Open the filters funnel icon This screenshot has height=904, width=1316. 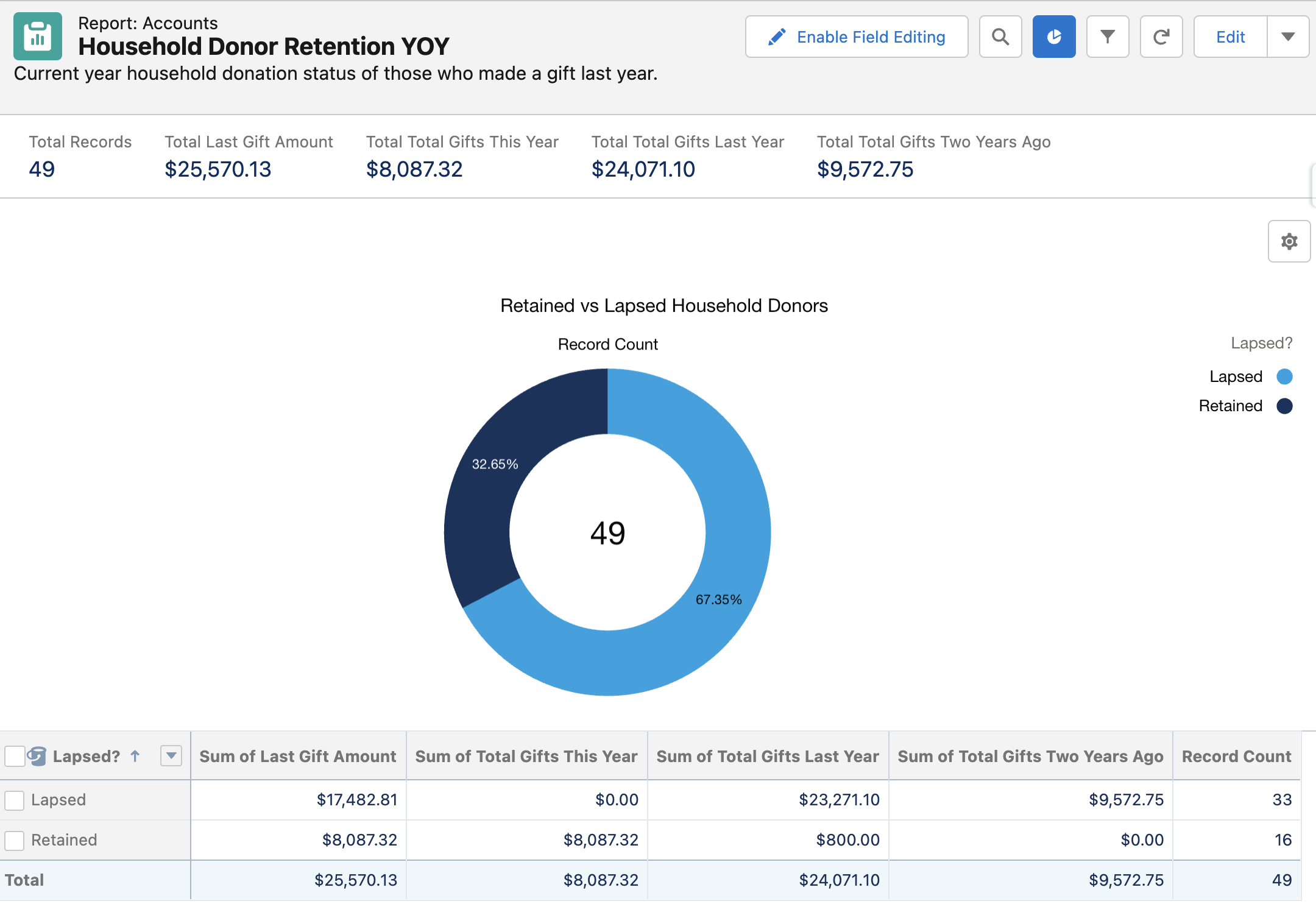click(1107, 37)
